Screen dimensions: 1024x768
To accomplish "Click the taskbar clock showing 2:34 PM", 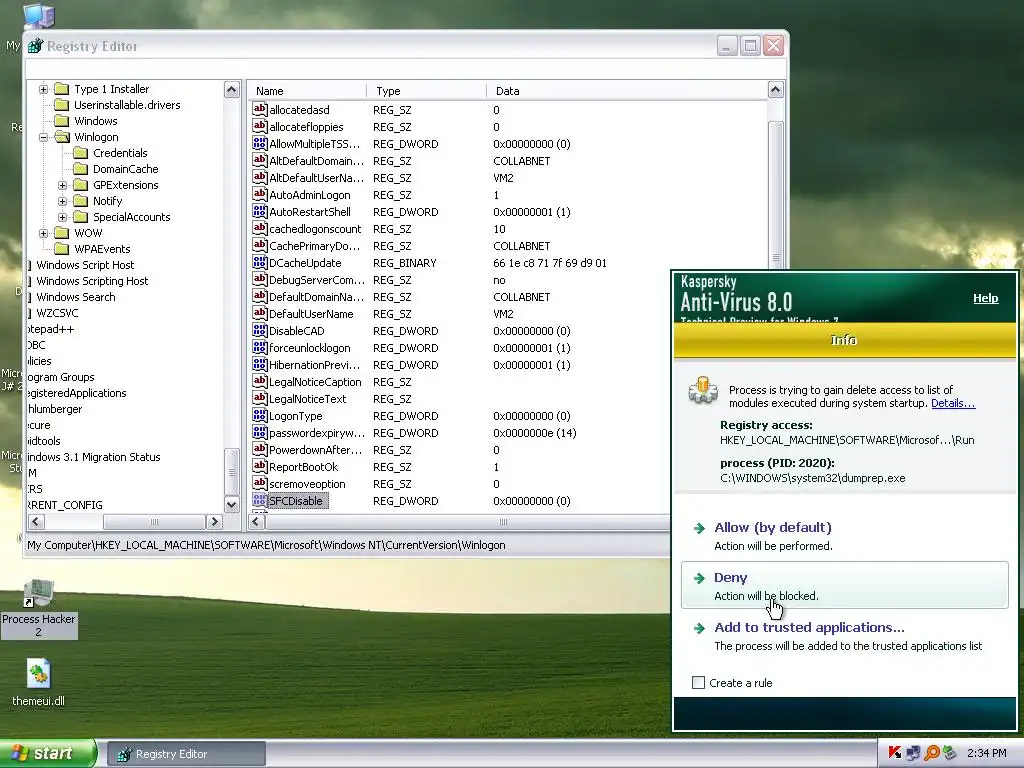I will coord(986,753).
